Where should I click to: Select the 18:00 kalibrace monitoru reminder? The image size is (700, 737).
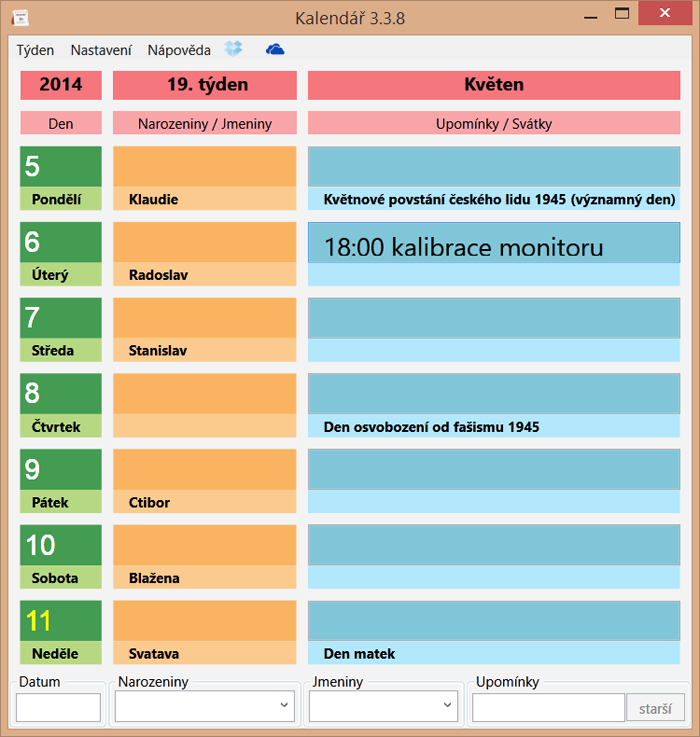[x=494, y=243]
